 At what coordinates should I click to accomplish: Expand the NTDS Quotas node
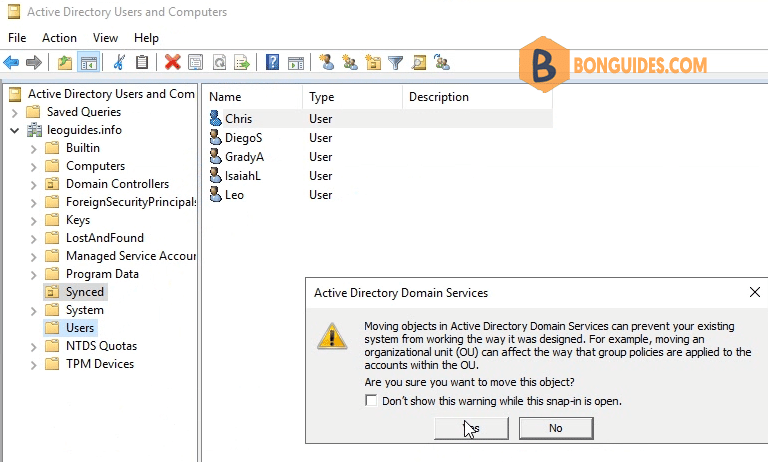33,346
